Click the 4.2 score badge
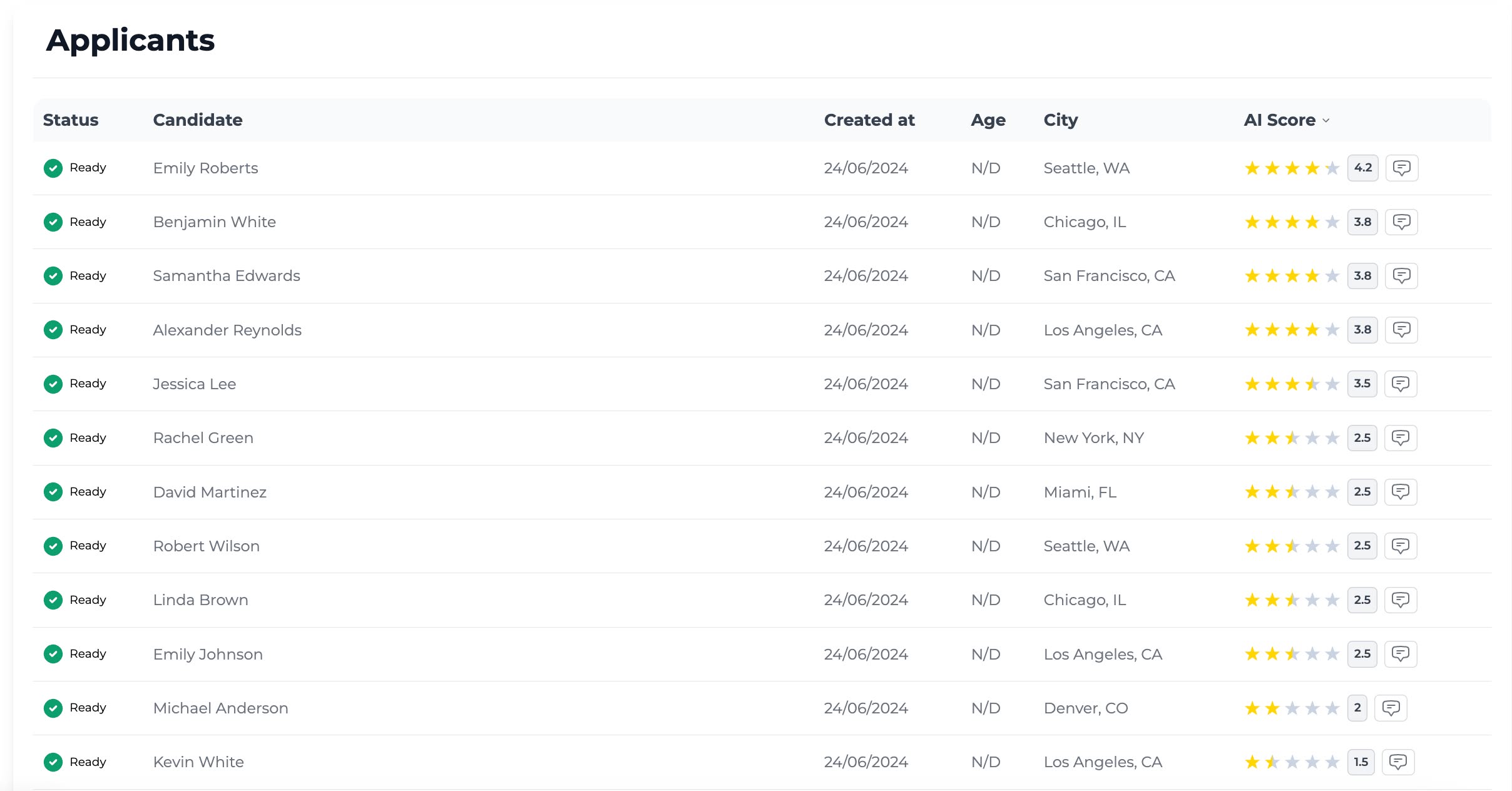This screenshot has height=791, width=1512. pos(1362,168)
